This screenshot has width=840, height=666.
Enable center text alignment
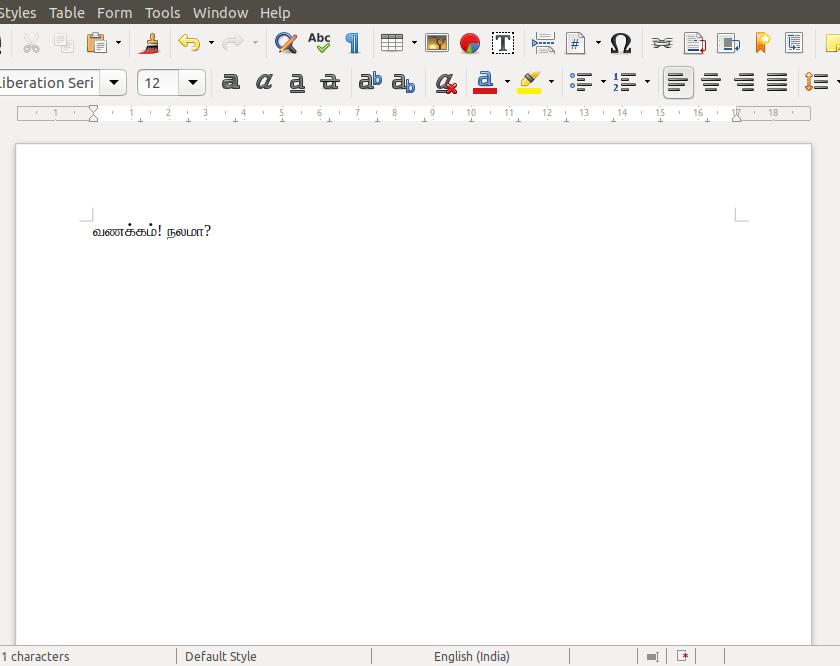point(711,83)
